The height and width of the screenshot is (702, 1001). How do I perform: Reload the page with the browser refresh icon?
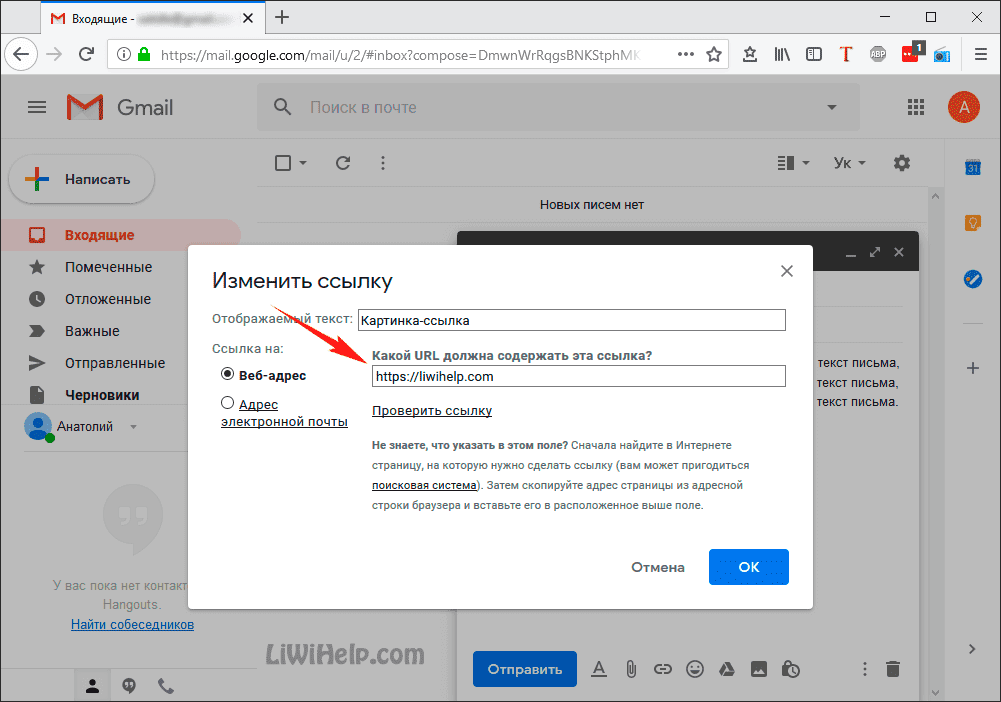86,54
